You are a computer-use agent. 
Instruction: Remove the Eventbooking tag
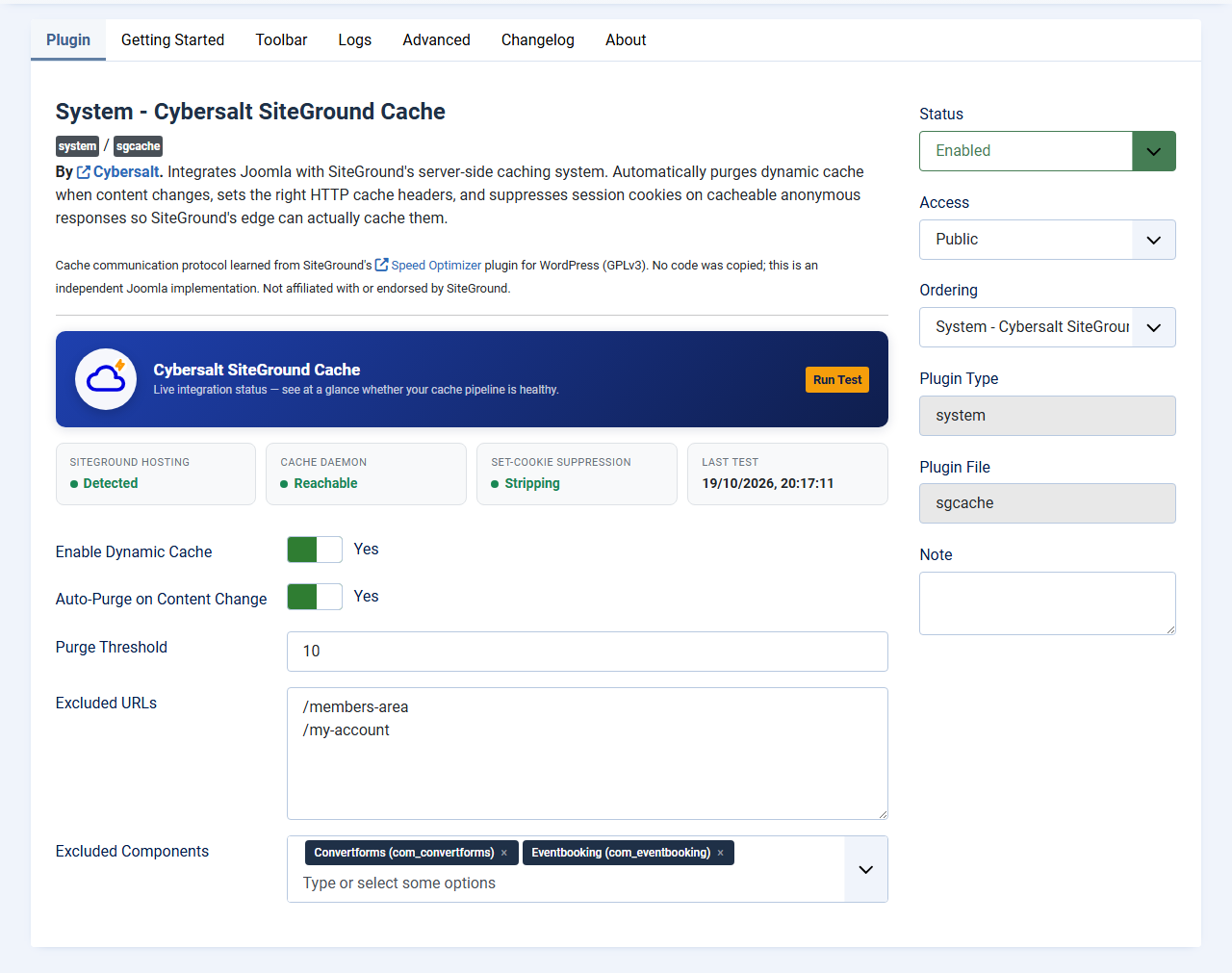click(720, 853)
